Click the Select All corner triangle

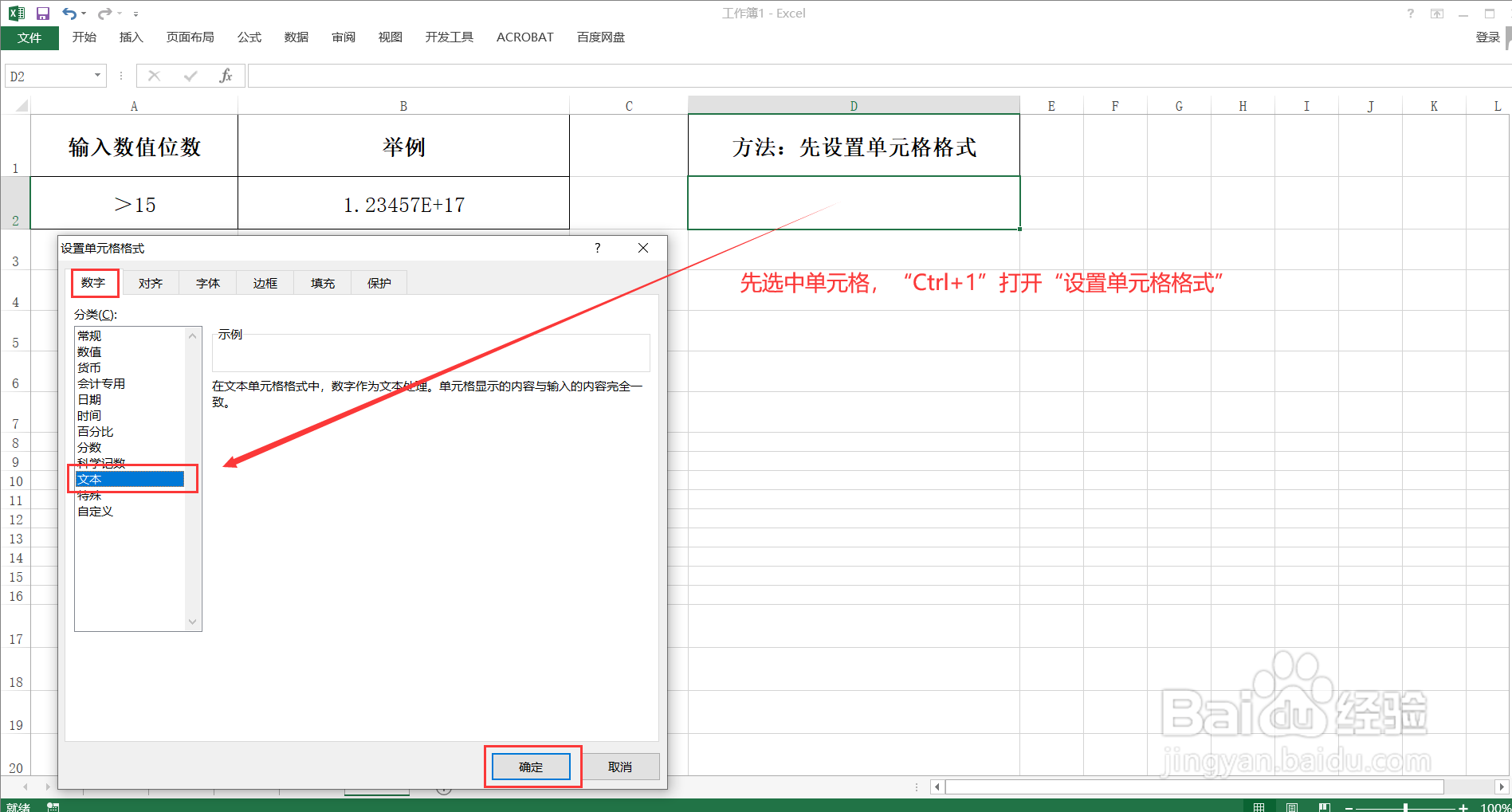click(x=22, y=105)
